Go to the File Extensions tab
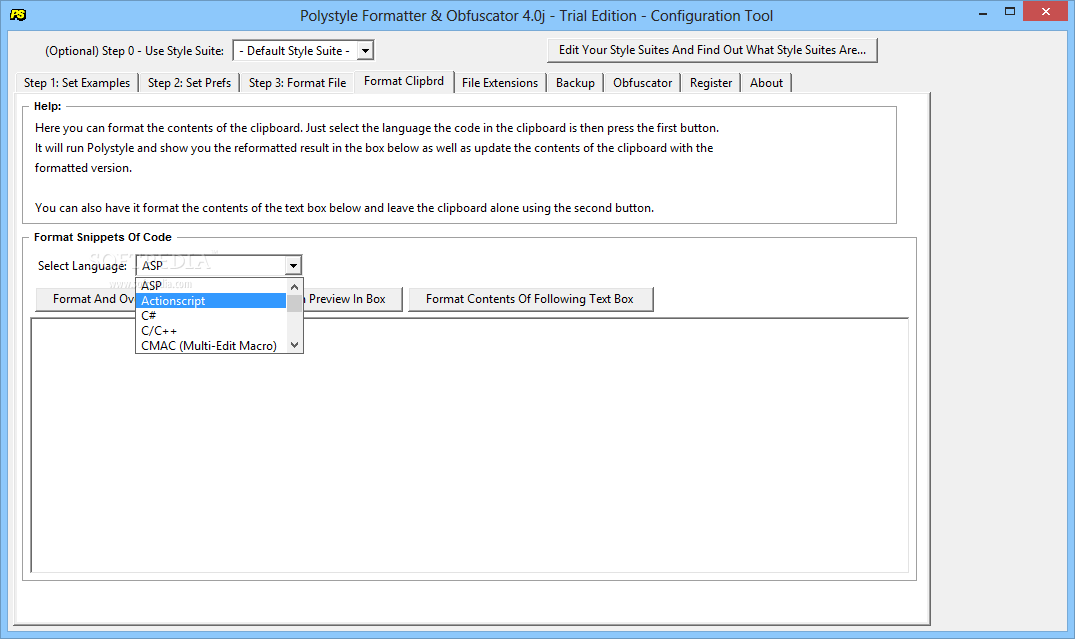This screenshot has width=1075, height=639. coord(500,83)
